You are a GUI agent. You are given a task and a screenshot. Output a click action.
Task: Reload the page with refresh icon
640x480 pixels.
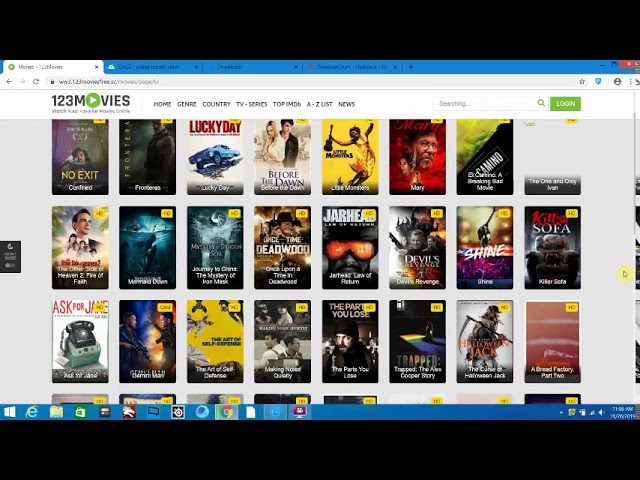point(36,82)
